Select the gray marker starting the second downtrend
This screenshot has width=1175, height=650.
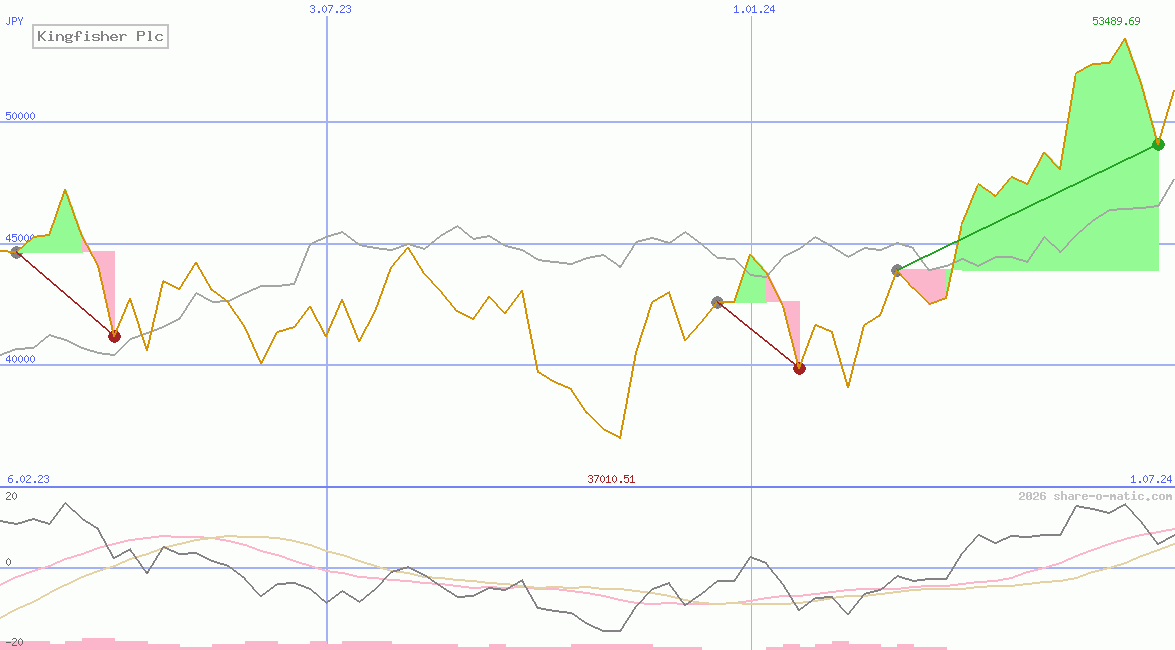click(716, 301)
